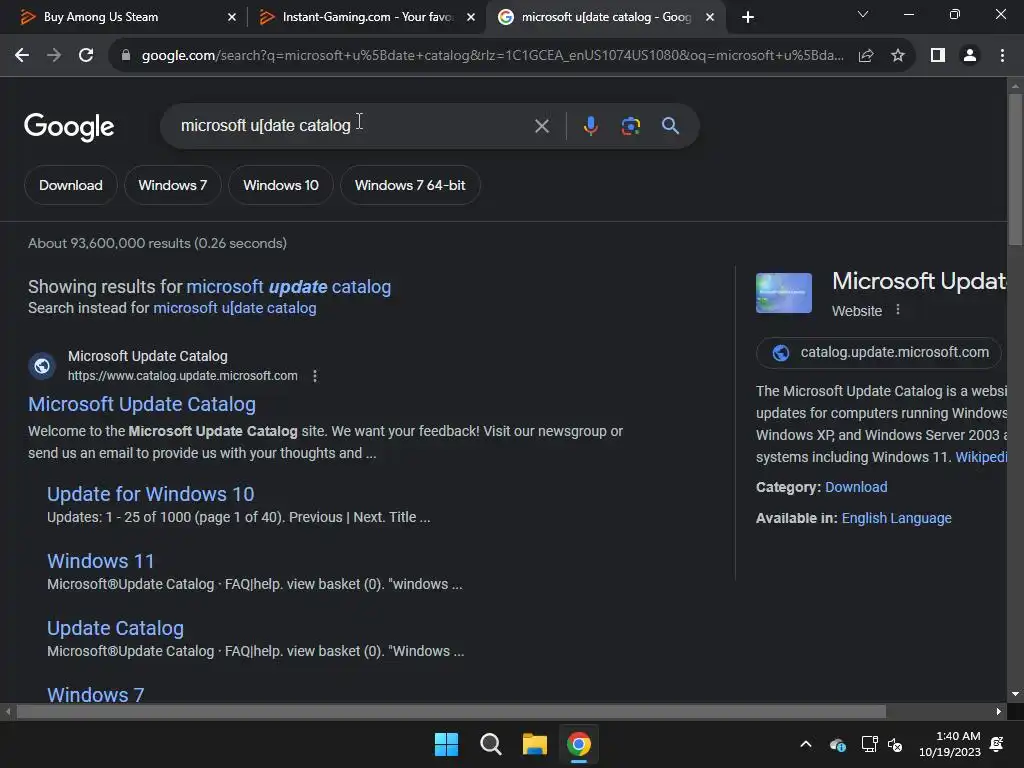
Task: Open the Update for Windows 10 sublink
Action: point(150,494)
